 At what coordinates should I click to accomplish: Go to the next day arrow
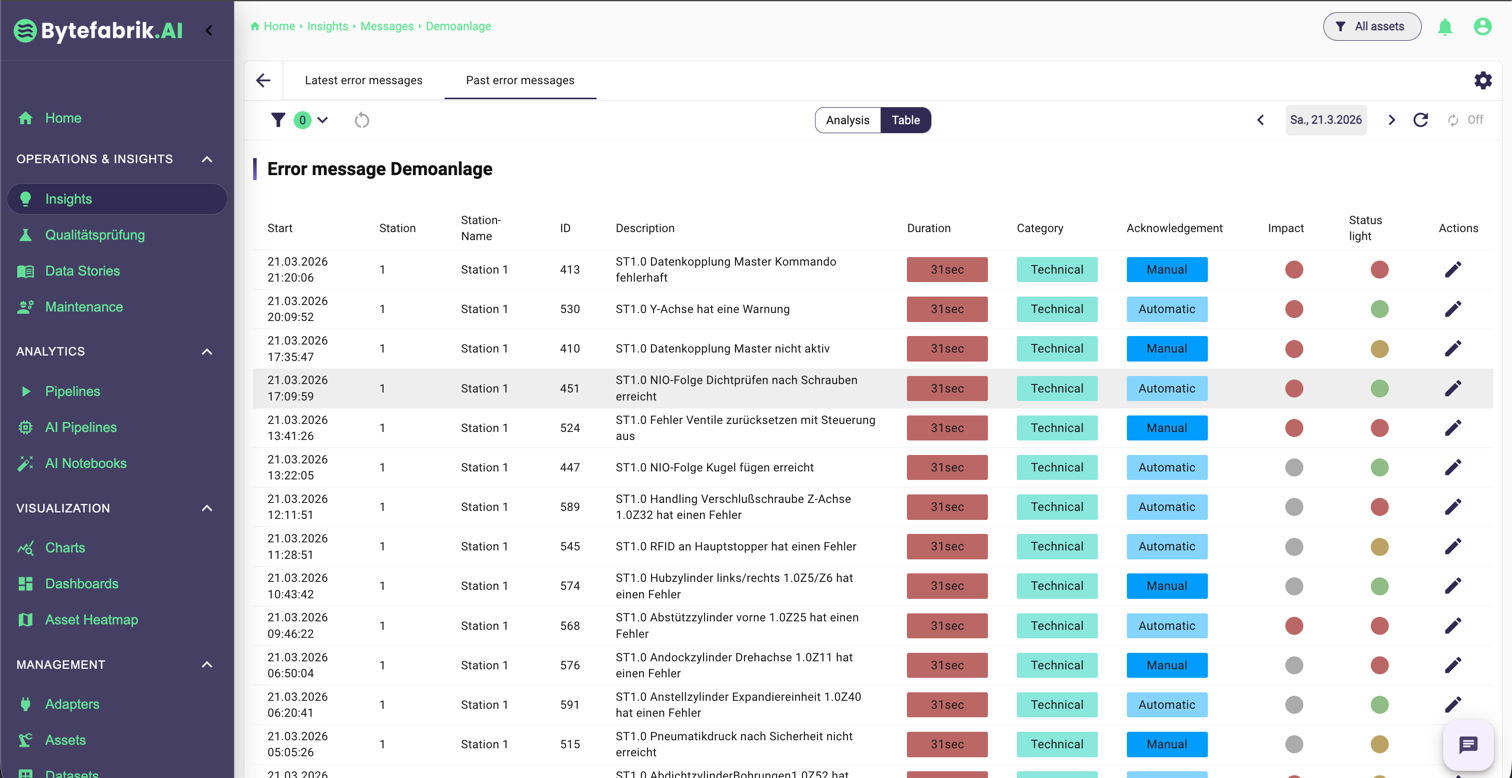1391,120
